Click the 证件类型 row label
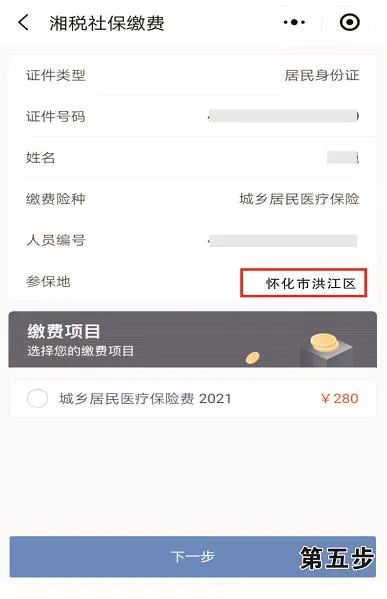 point(56,75)
